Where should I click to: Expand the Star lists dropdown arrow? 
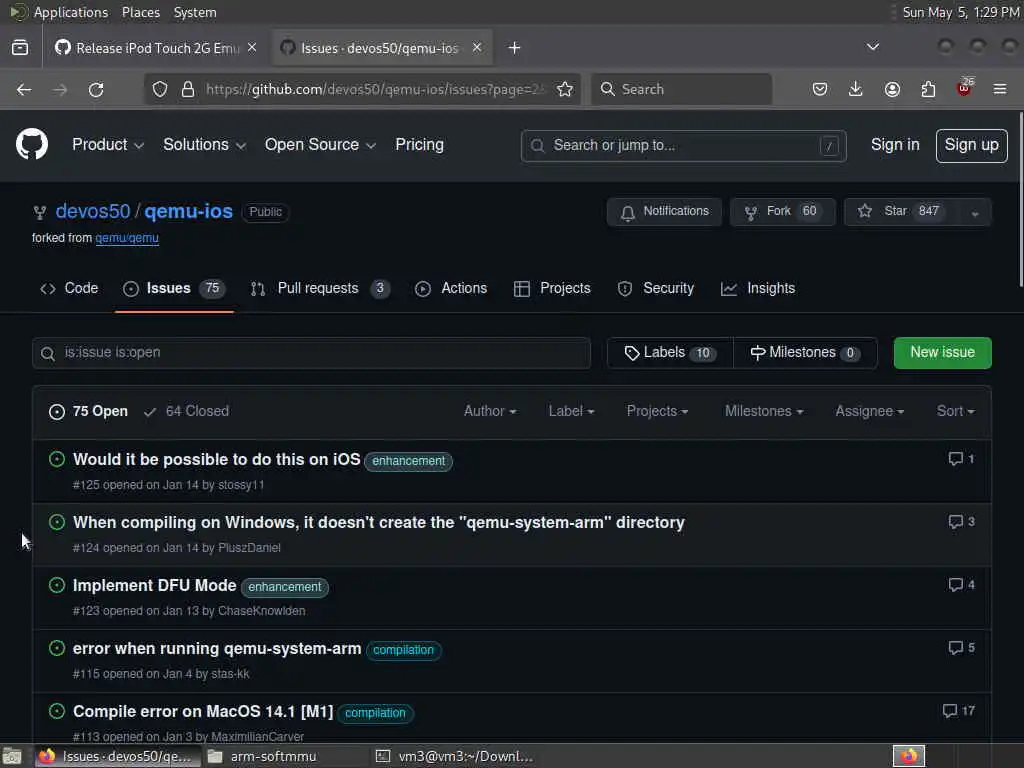[975, 213]
